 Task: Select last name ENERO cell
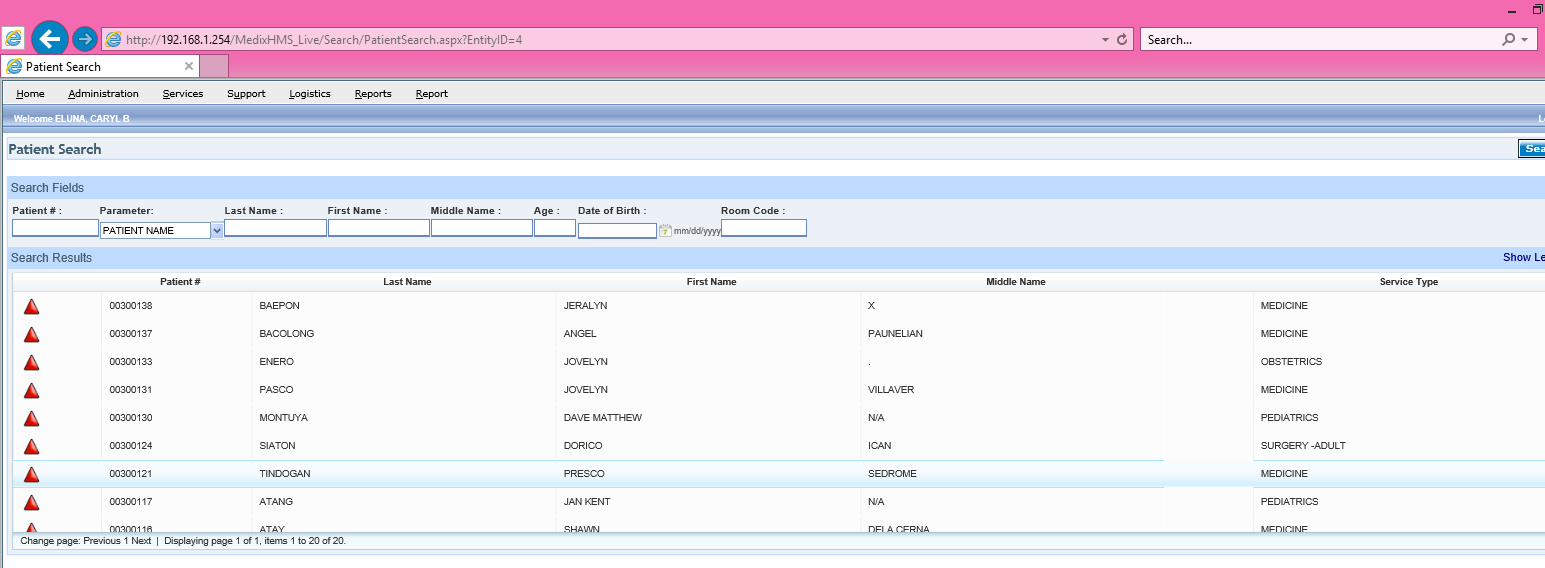pyautogui.click(x=277, y=362)
